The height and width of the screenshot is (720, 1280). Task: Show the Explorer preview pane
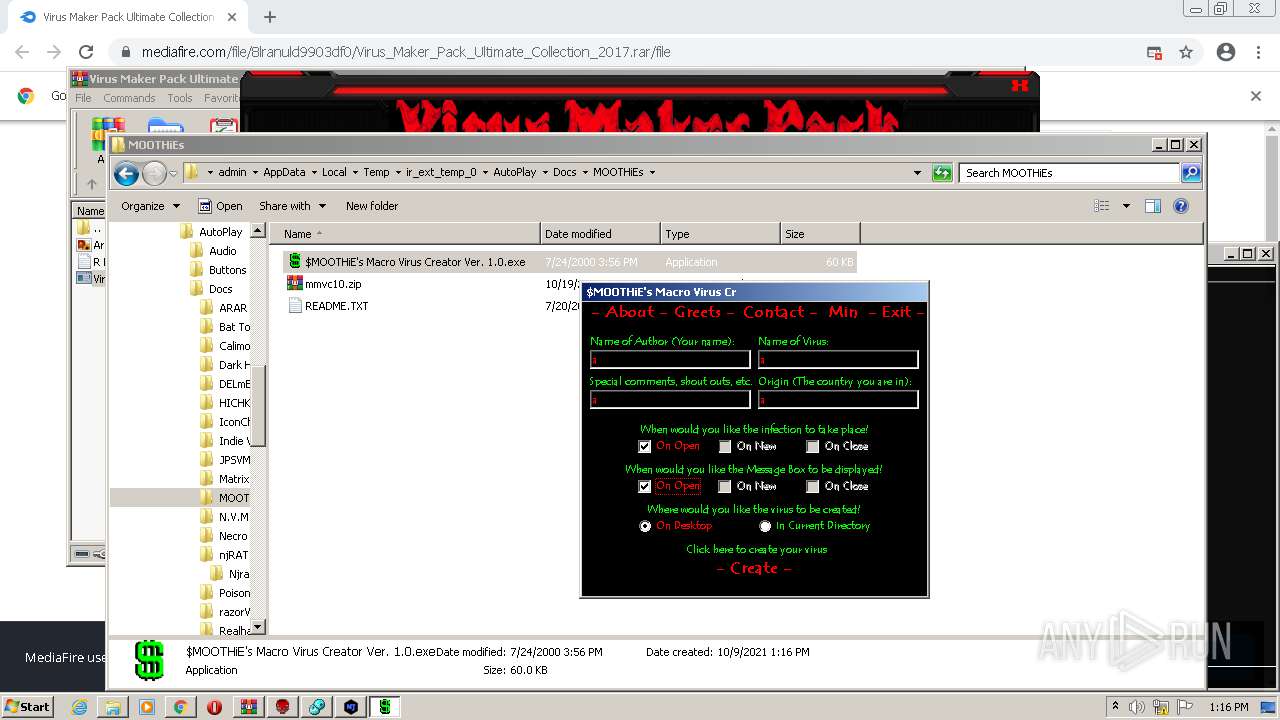(1153, 206)
